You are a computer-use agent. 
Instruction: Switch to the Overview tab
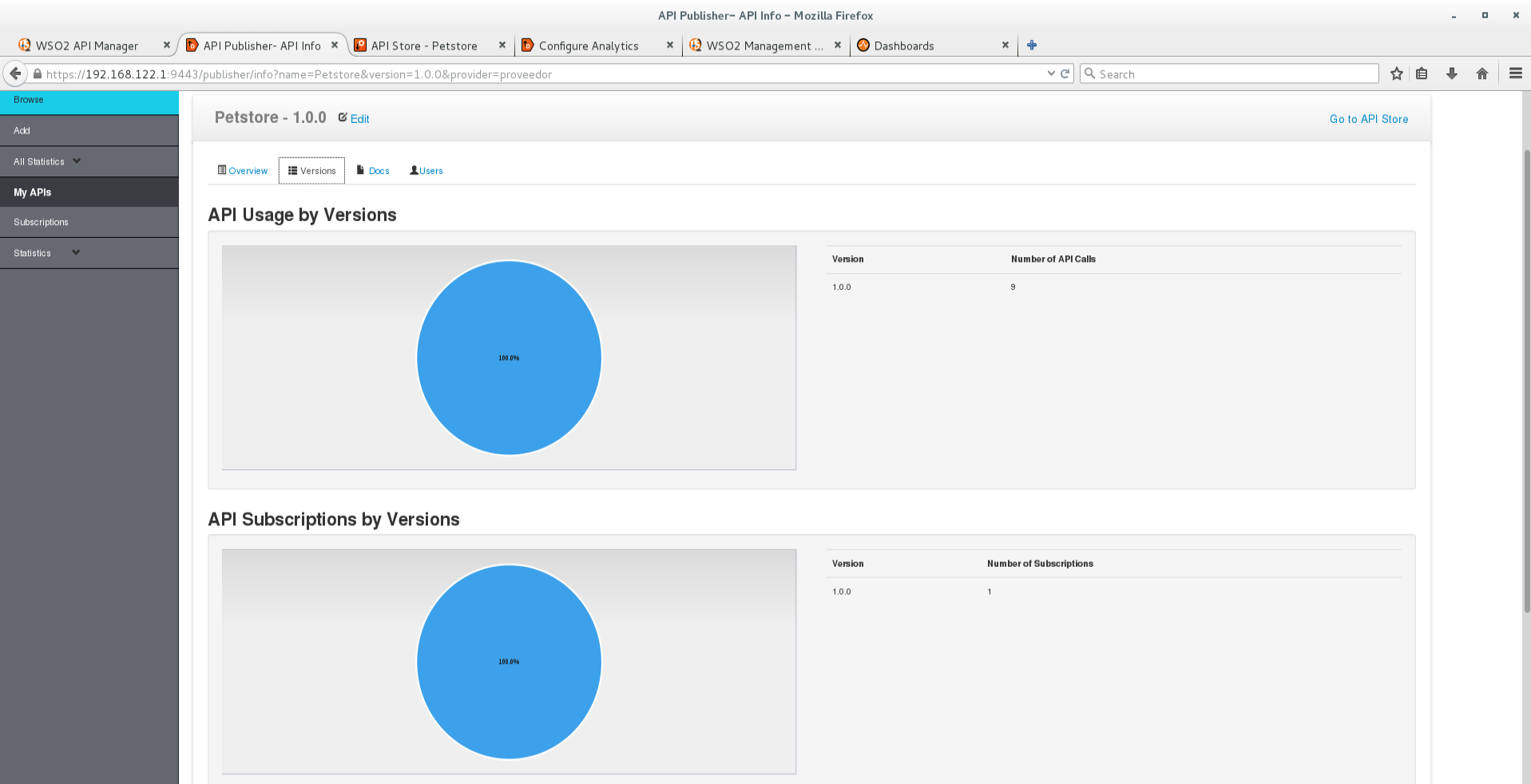(243, 171)
